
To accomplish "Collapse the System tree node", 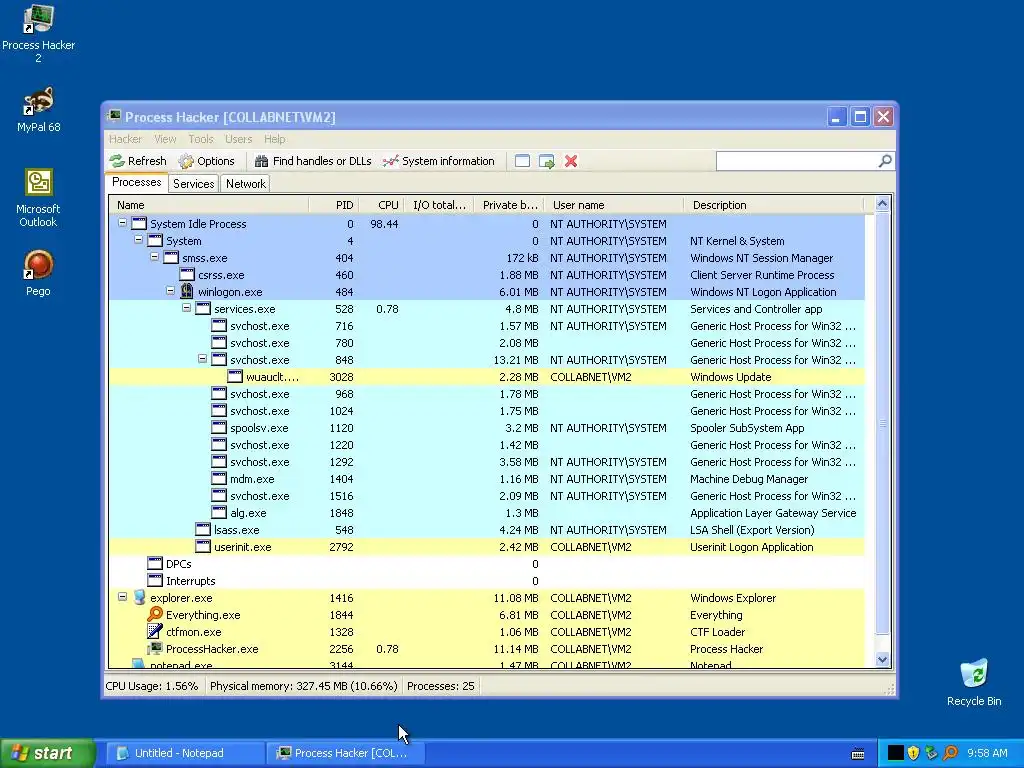I will [x=138, y=240].
